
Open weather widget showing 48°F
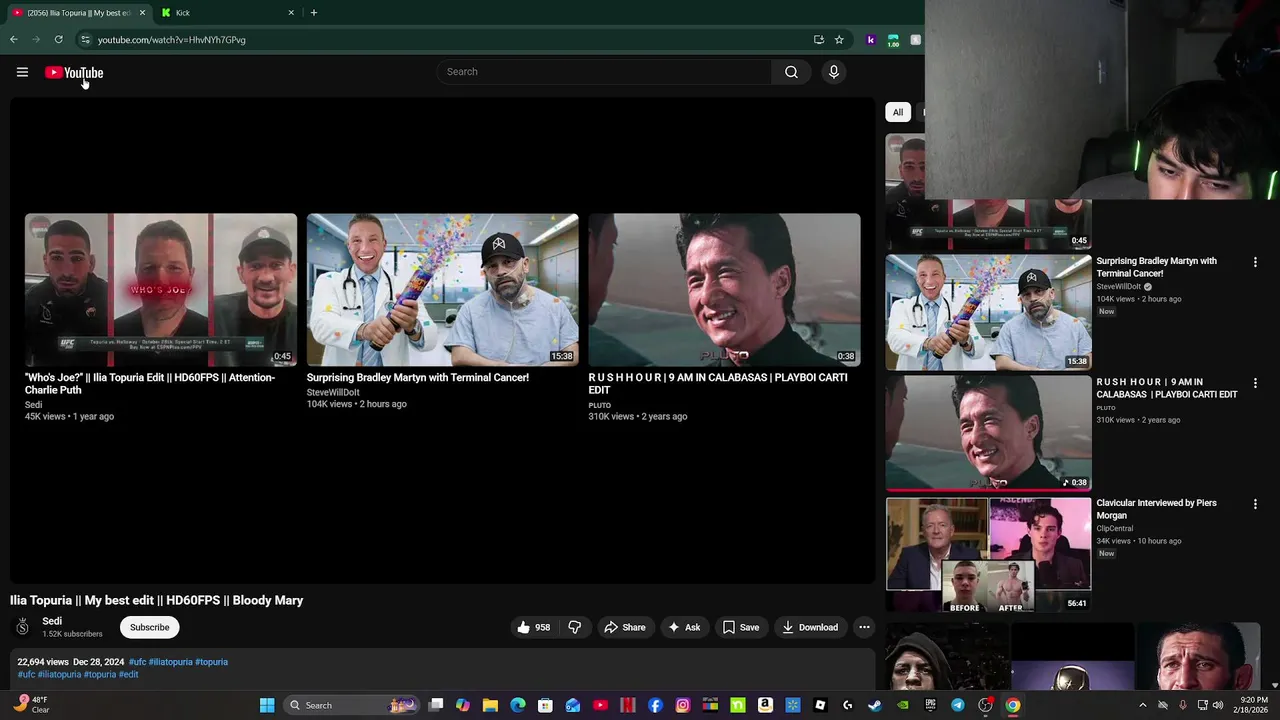pos(30,705)
